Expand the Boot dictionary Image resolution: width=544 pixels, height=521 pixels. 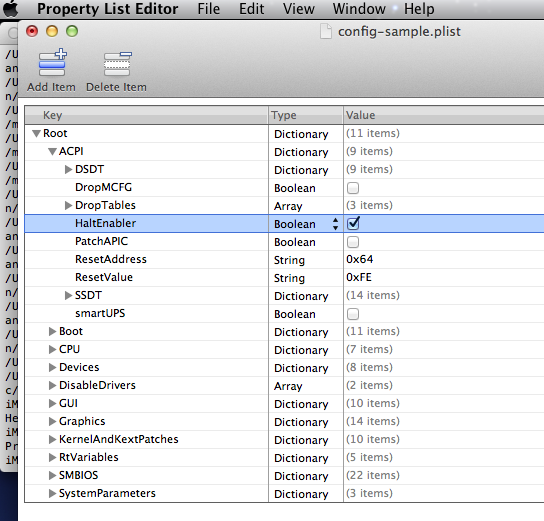tap(52, 331)
